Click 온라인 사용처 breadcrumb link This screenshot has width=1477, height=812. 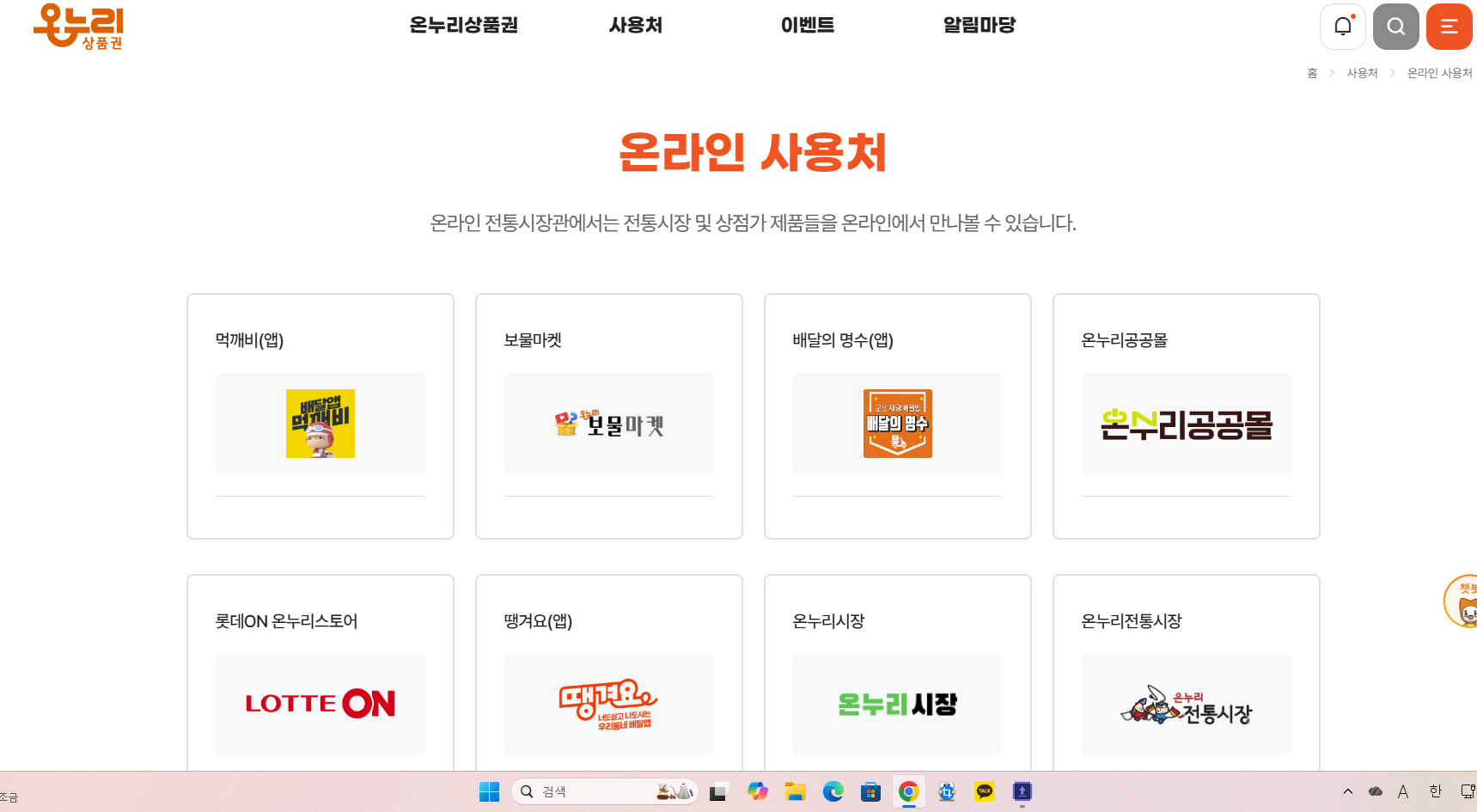(1439, 73)
